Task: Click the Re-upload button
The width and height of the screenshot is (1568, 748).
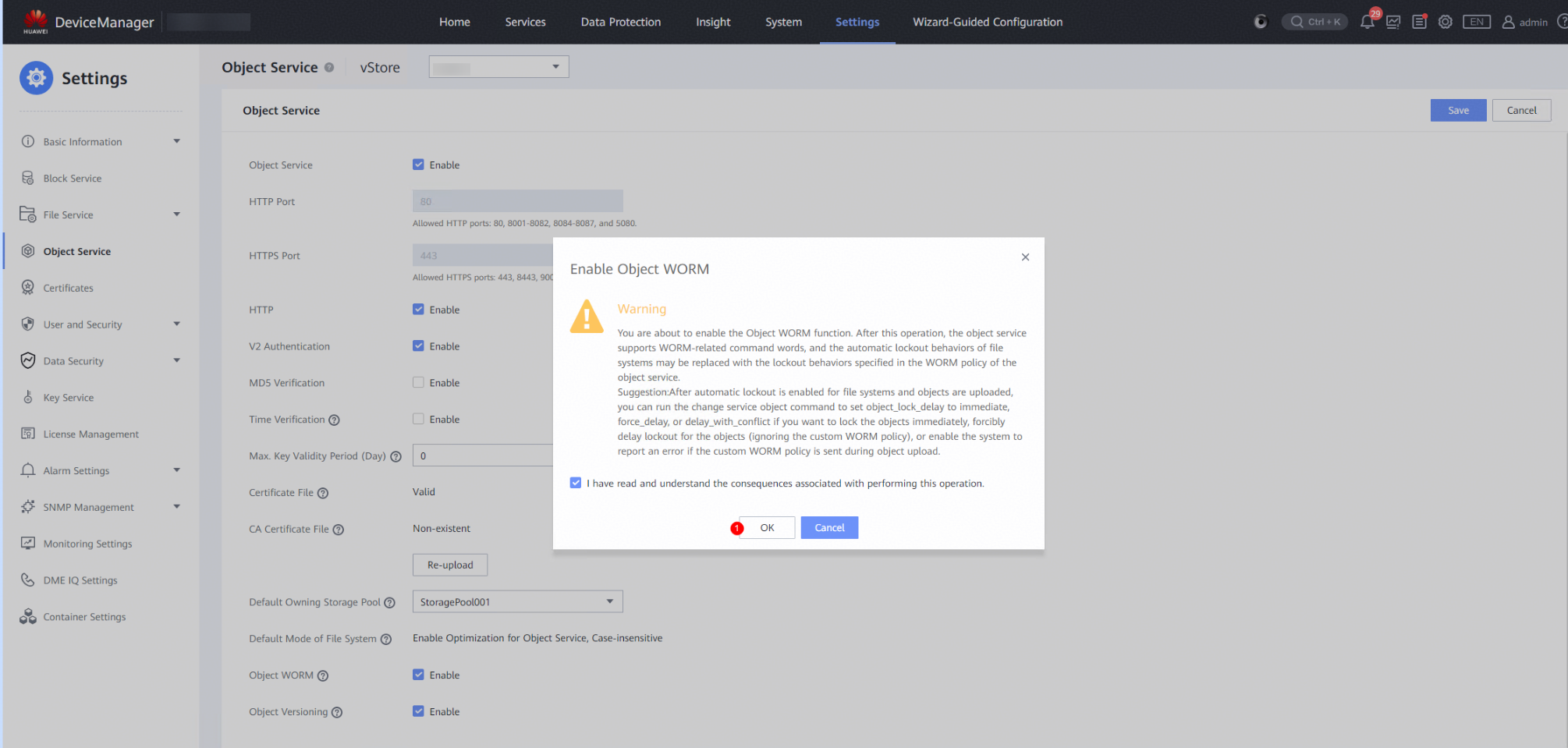Action: (450, 565)
